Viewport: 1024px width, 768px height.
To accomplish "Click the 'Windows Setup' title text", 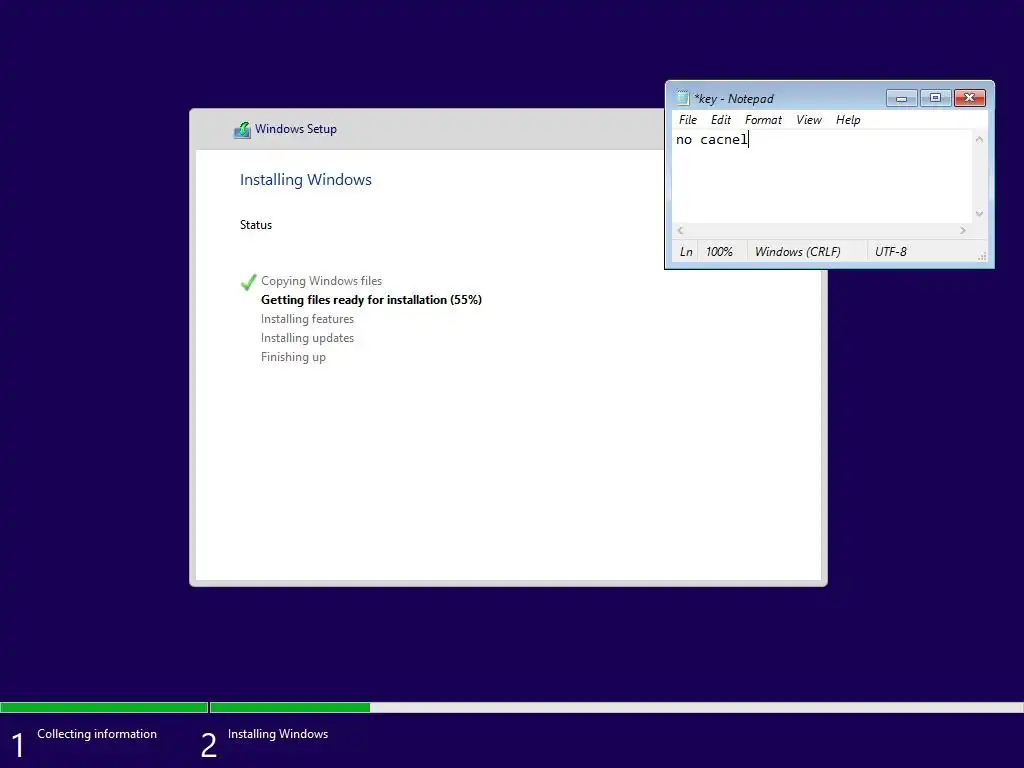I will point(296,129).
